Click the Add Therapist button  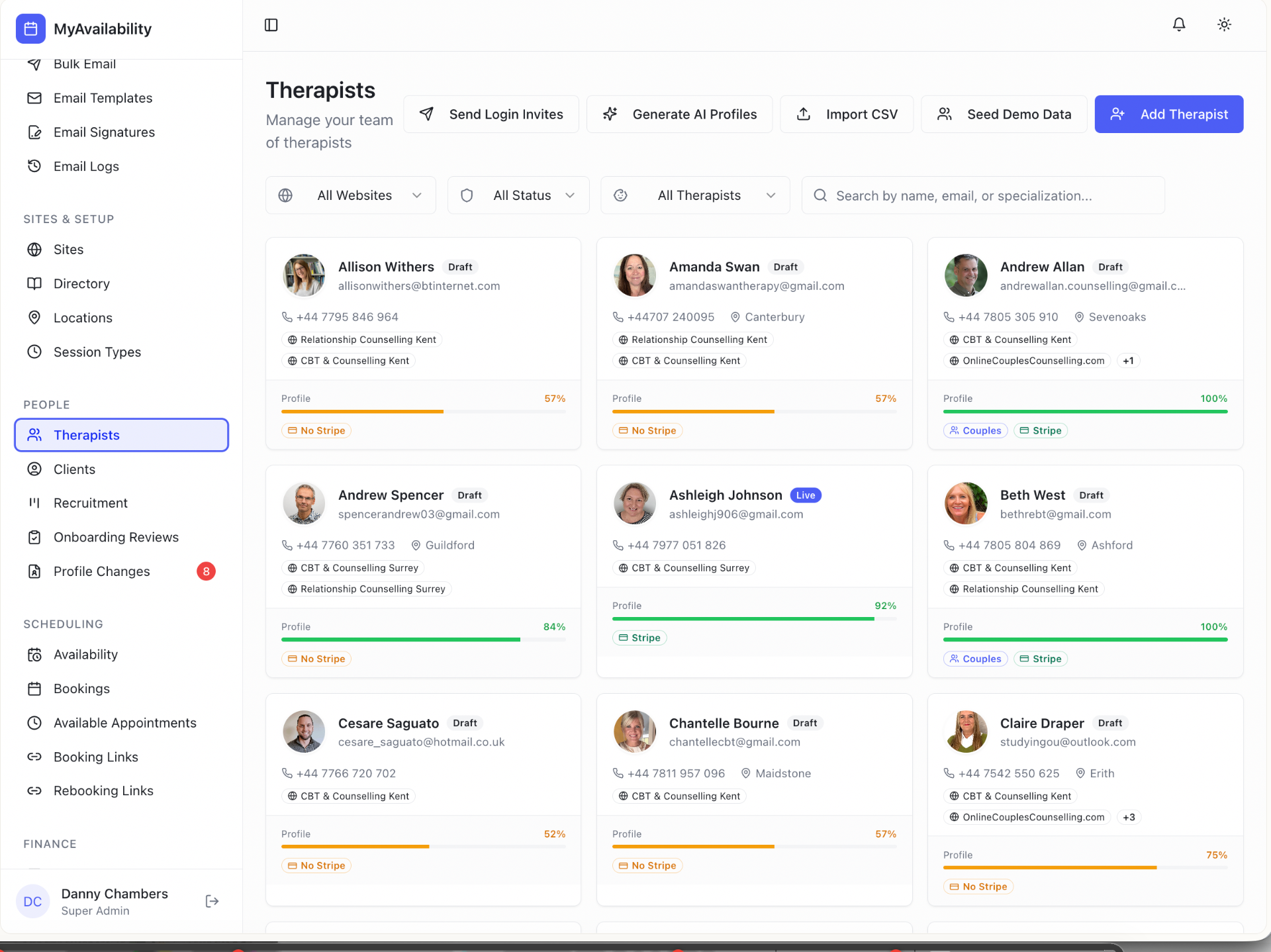tap(1169, 115)
